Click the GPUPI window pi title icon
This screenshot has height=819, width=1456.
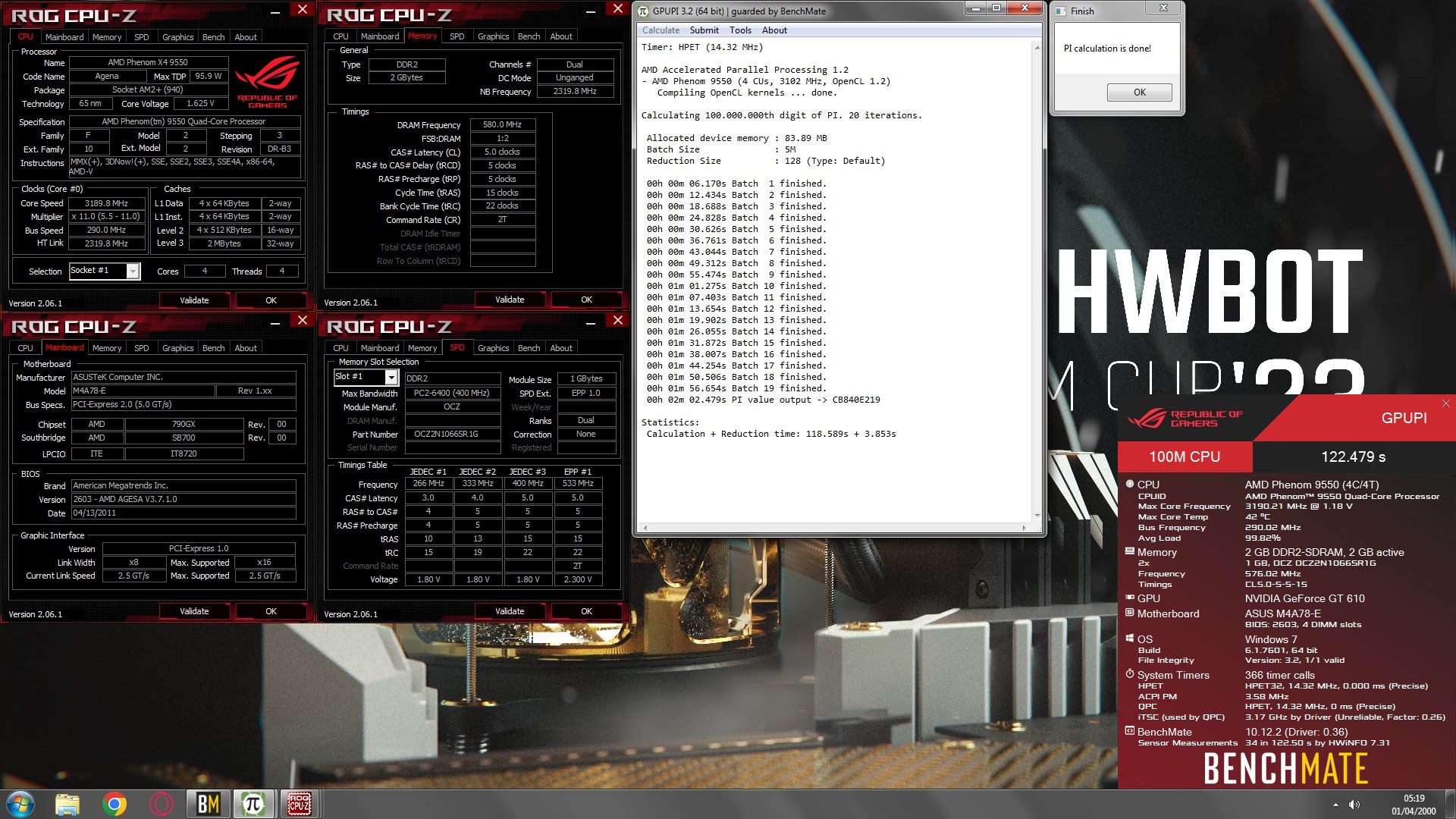pos(644,11)
